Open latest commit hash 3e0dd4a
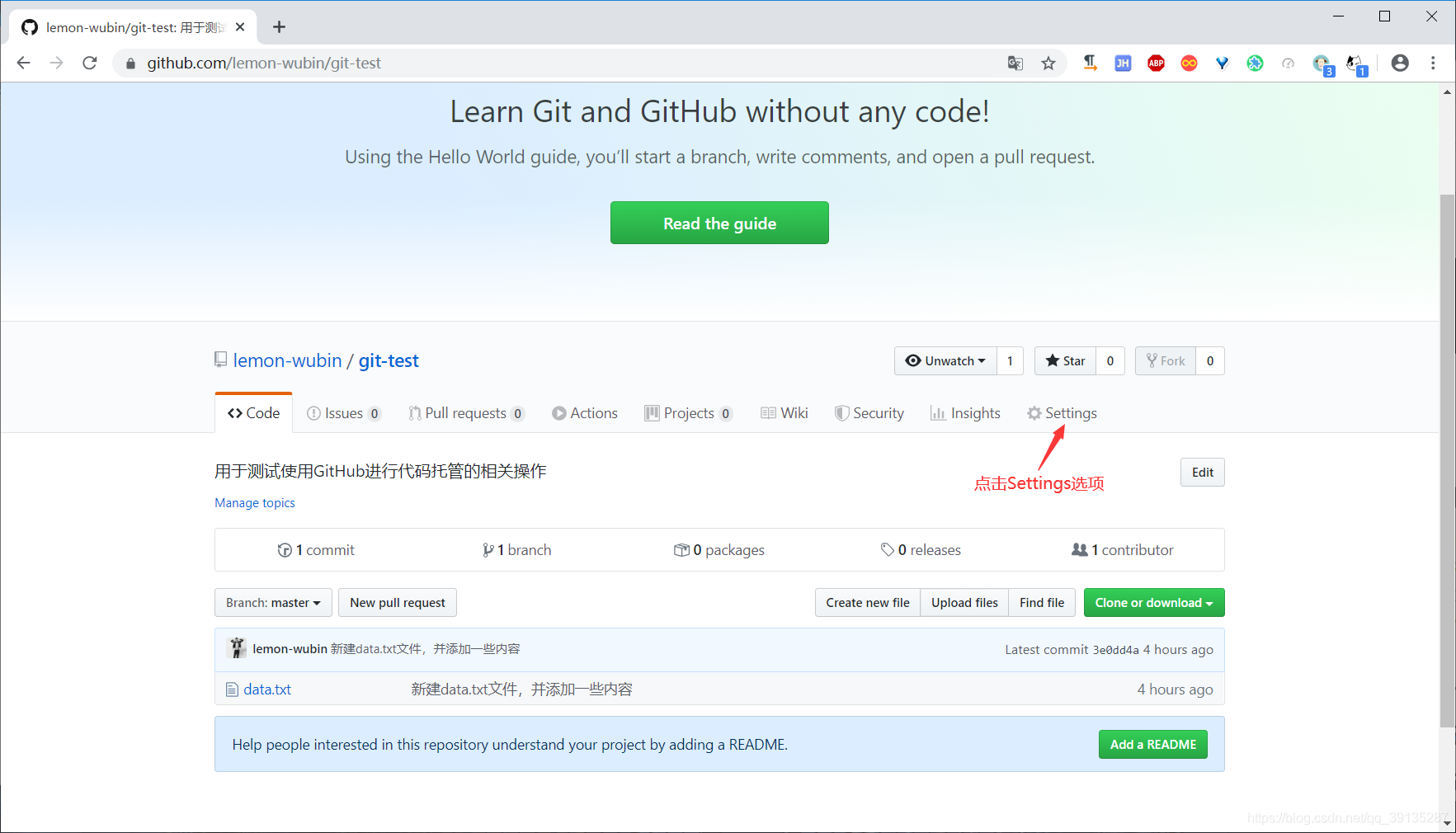The height and width of the screenshot is (833, 1456). pyautogui.click(x=1115, y=650)
